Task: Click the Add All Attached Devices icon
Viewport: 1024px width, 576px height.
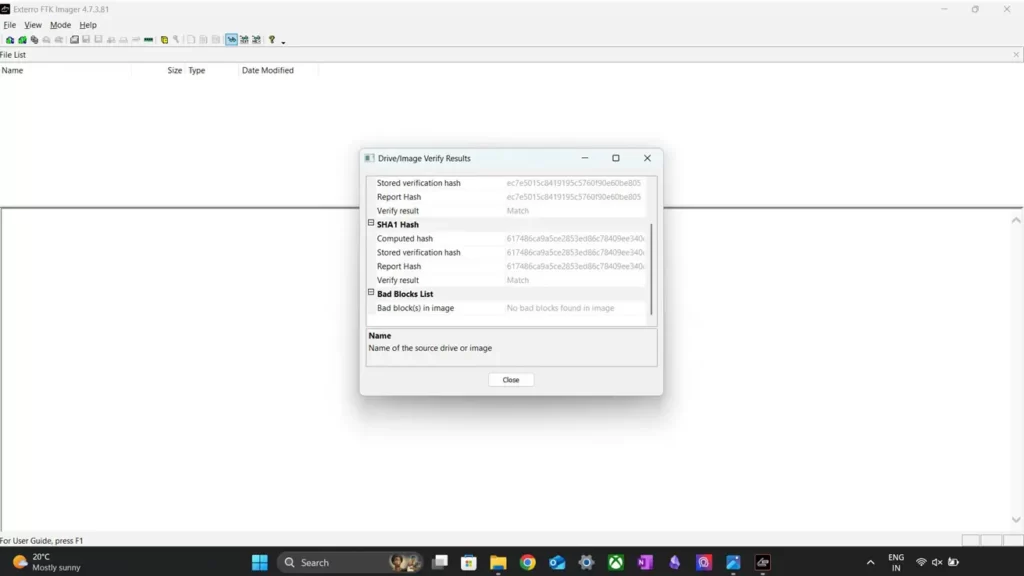Action: click(22, 40)
